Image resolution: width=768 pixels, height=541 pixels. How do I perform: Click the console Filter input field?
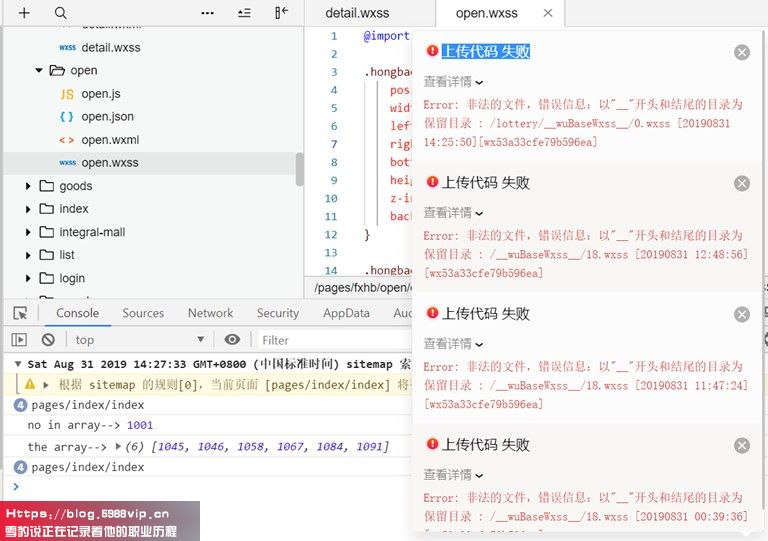pos(330,340)
